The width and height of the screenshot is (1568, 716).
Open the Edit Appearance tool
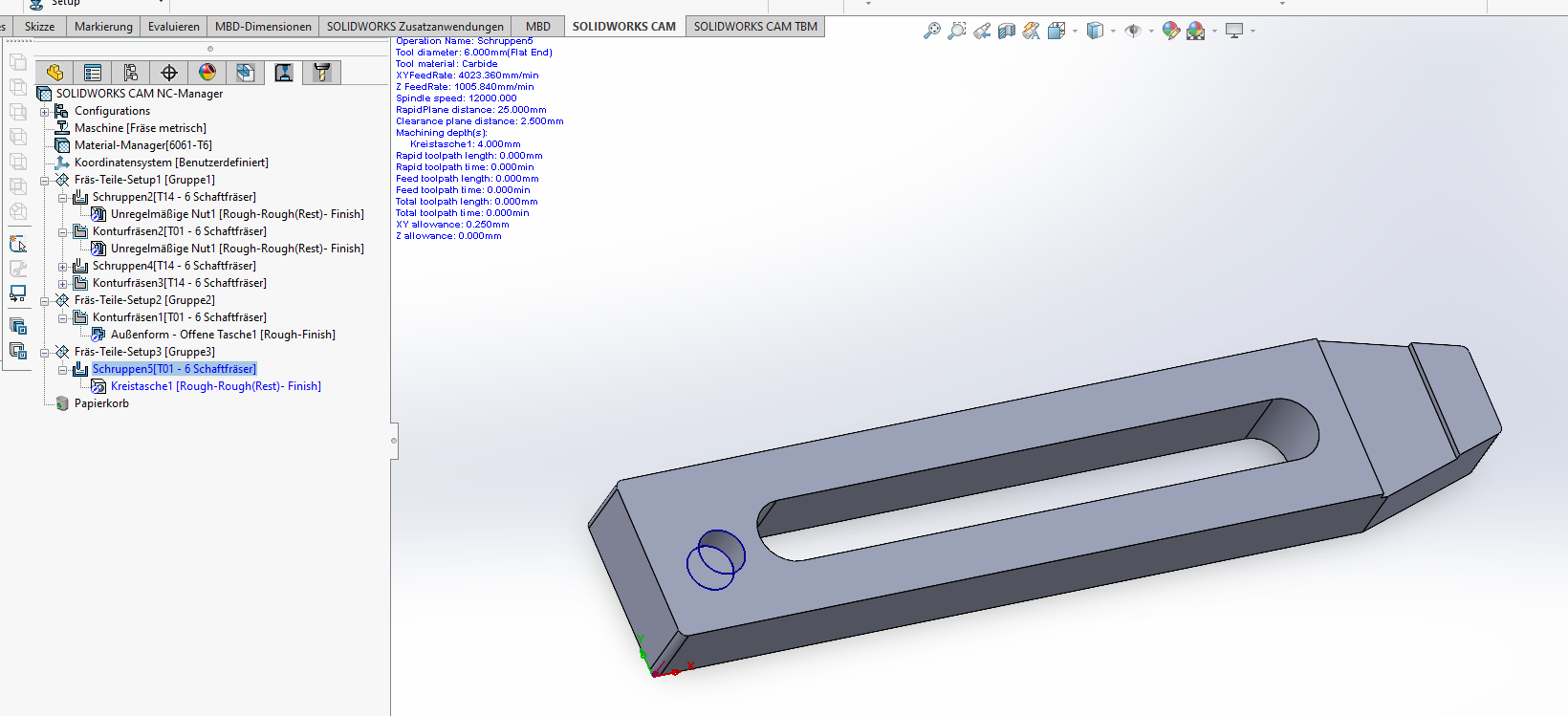[x=1170, y=32]
